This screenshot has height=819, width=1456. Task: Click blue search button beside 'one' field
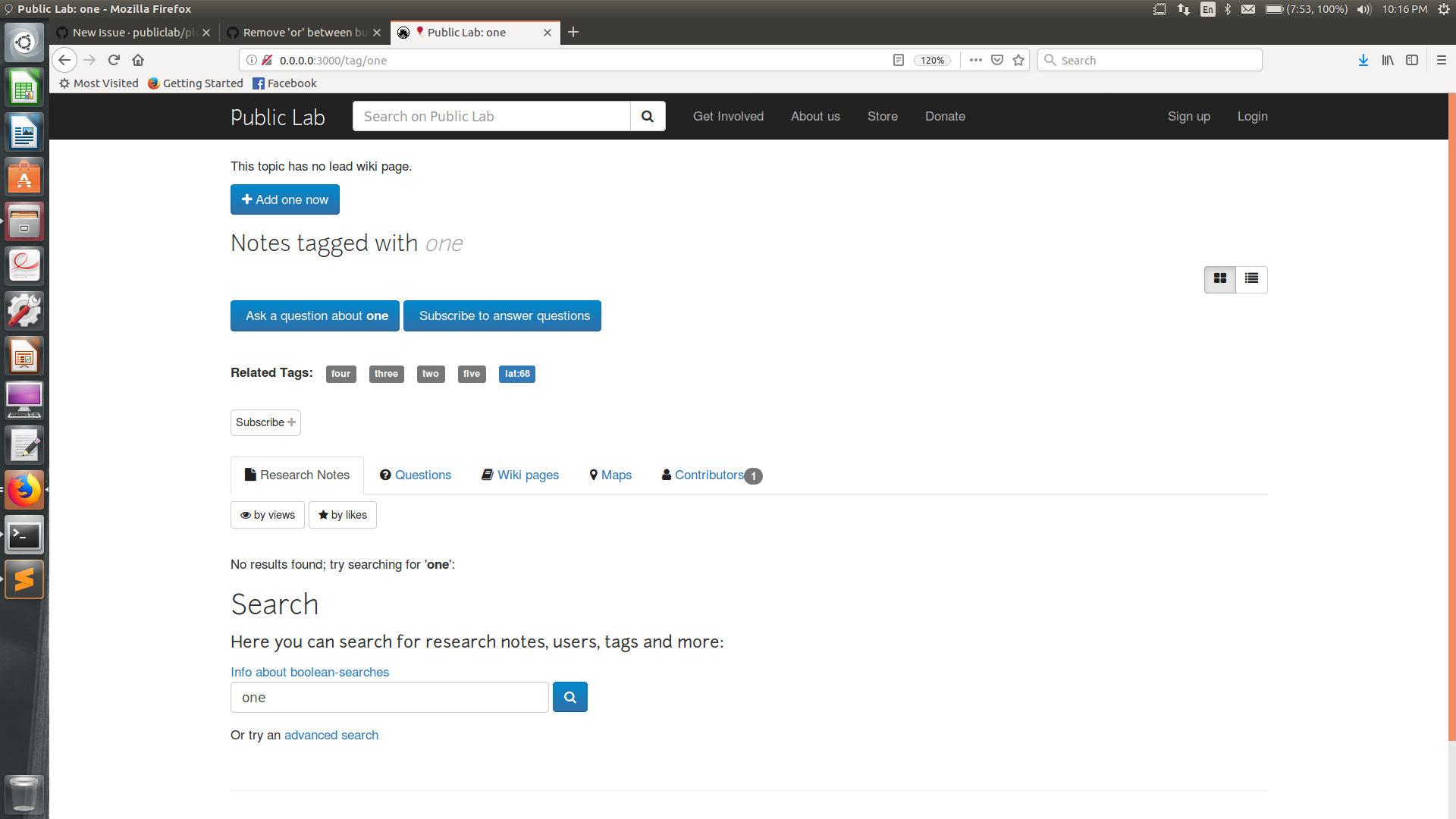tap(570, 697)
